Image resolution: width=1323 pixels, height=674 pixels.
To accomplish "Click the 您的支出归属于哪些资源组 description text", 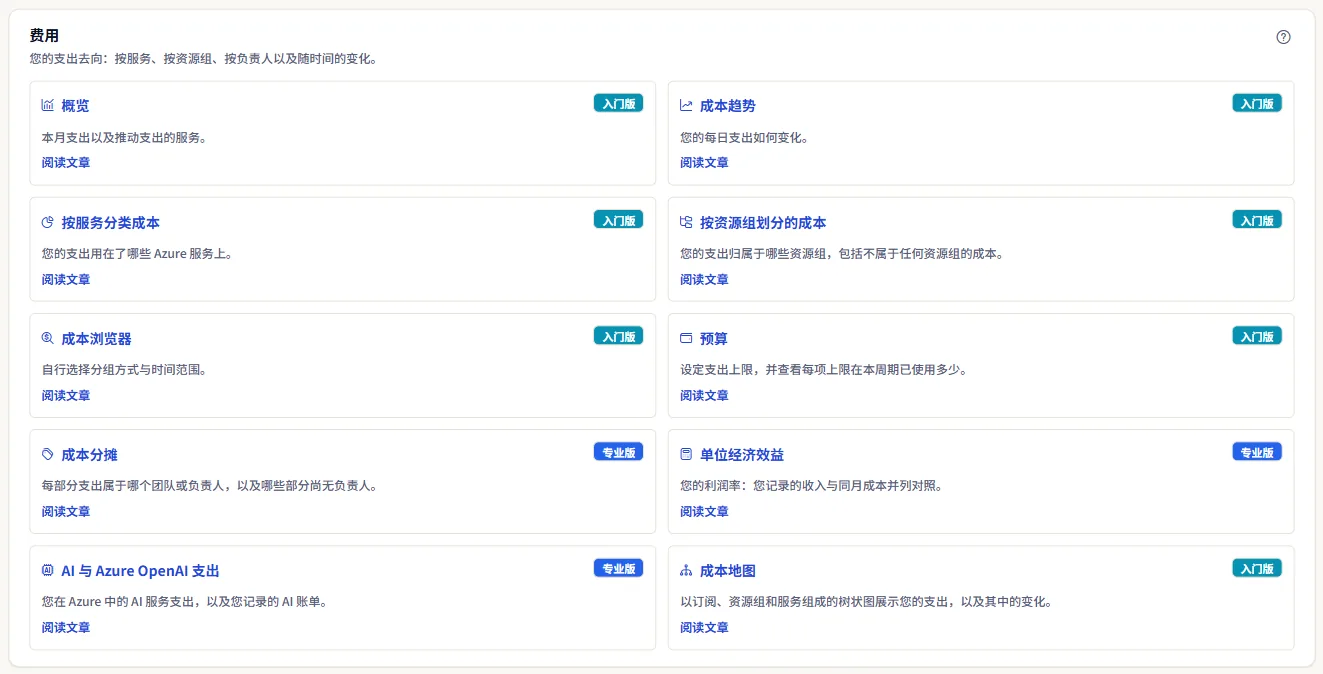I will click(x=841, y=254).
